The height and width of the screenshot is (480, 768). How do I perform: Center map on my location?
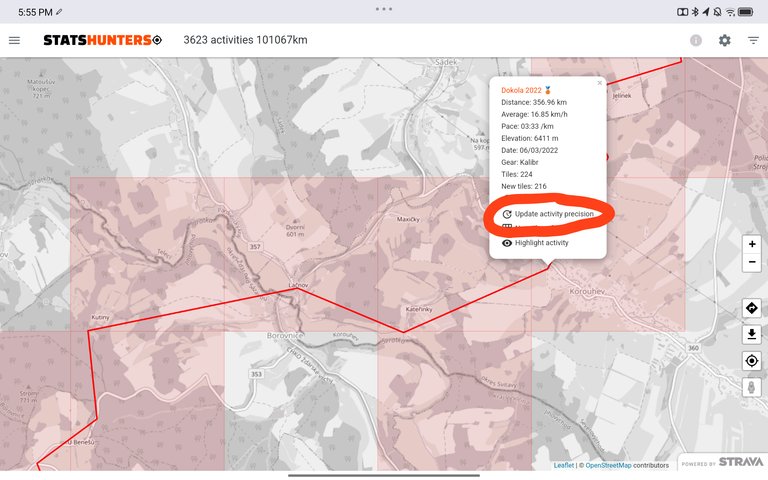click(752, 361)
